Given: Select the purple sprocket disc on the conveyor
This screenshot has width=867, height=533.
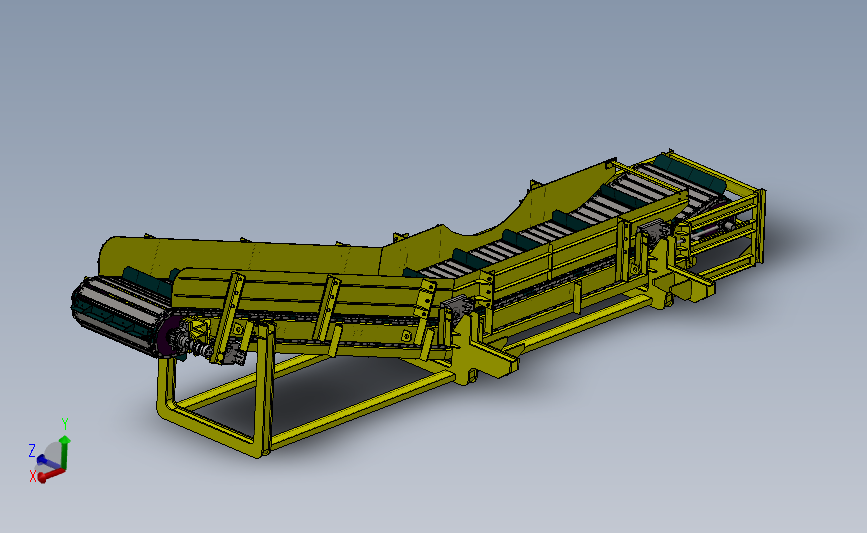Looking at the screenshot, I should coord(165,337).
